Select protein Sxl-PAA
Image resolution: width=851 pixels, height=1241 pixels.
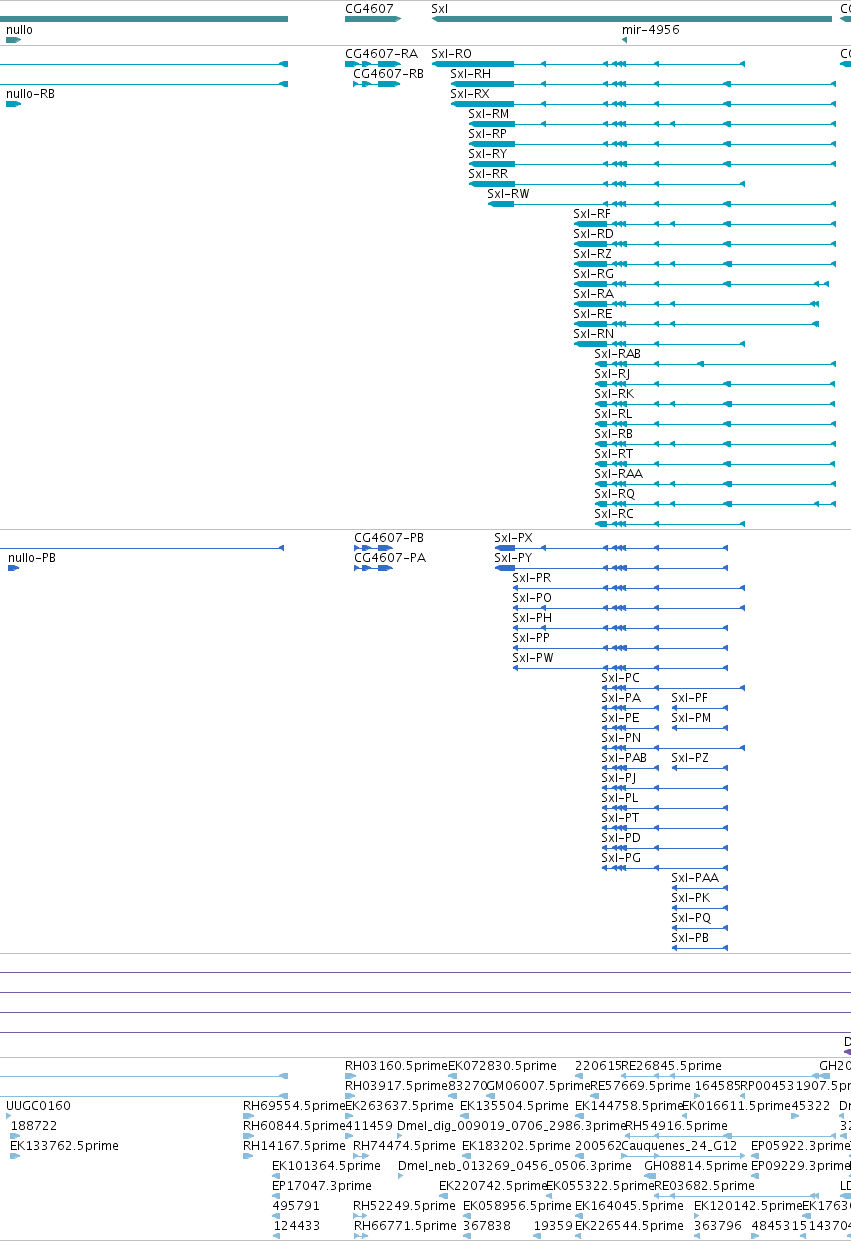click(695, 878)
